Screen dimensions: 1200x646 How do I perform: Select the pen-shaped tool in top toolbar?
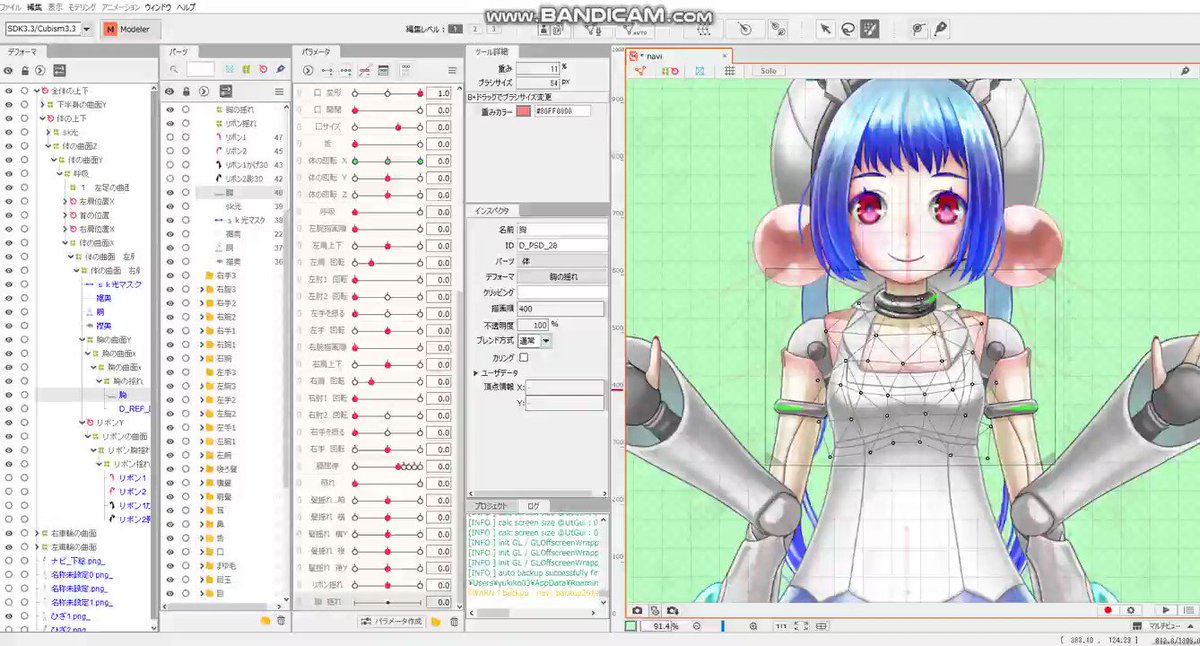click(941, 29)
